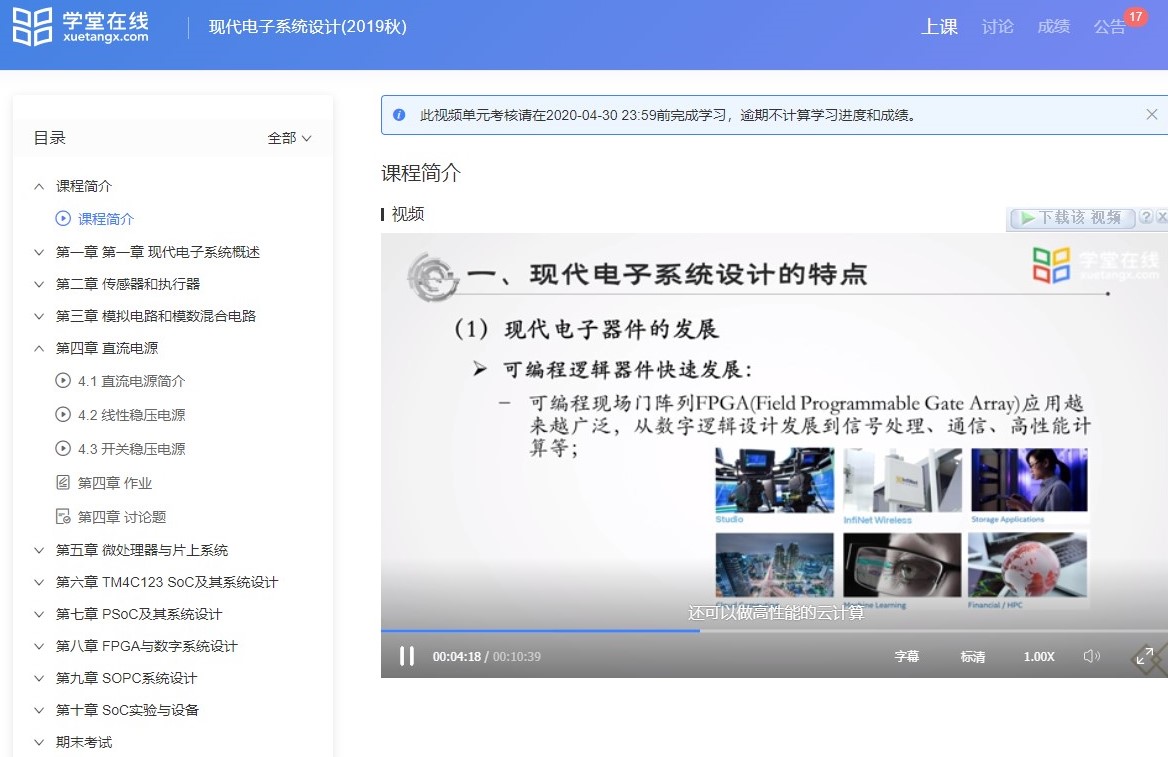Viewport: 1168px width, 757px height.
Task: Open the 公告 notifications with badge 17
Action: click(1108, 27)
